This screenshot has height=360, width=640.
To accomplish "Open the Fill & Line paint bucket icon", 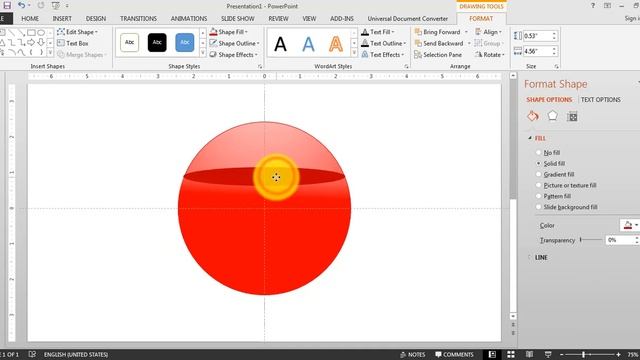I will point(533,116).
